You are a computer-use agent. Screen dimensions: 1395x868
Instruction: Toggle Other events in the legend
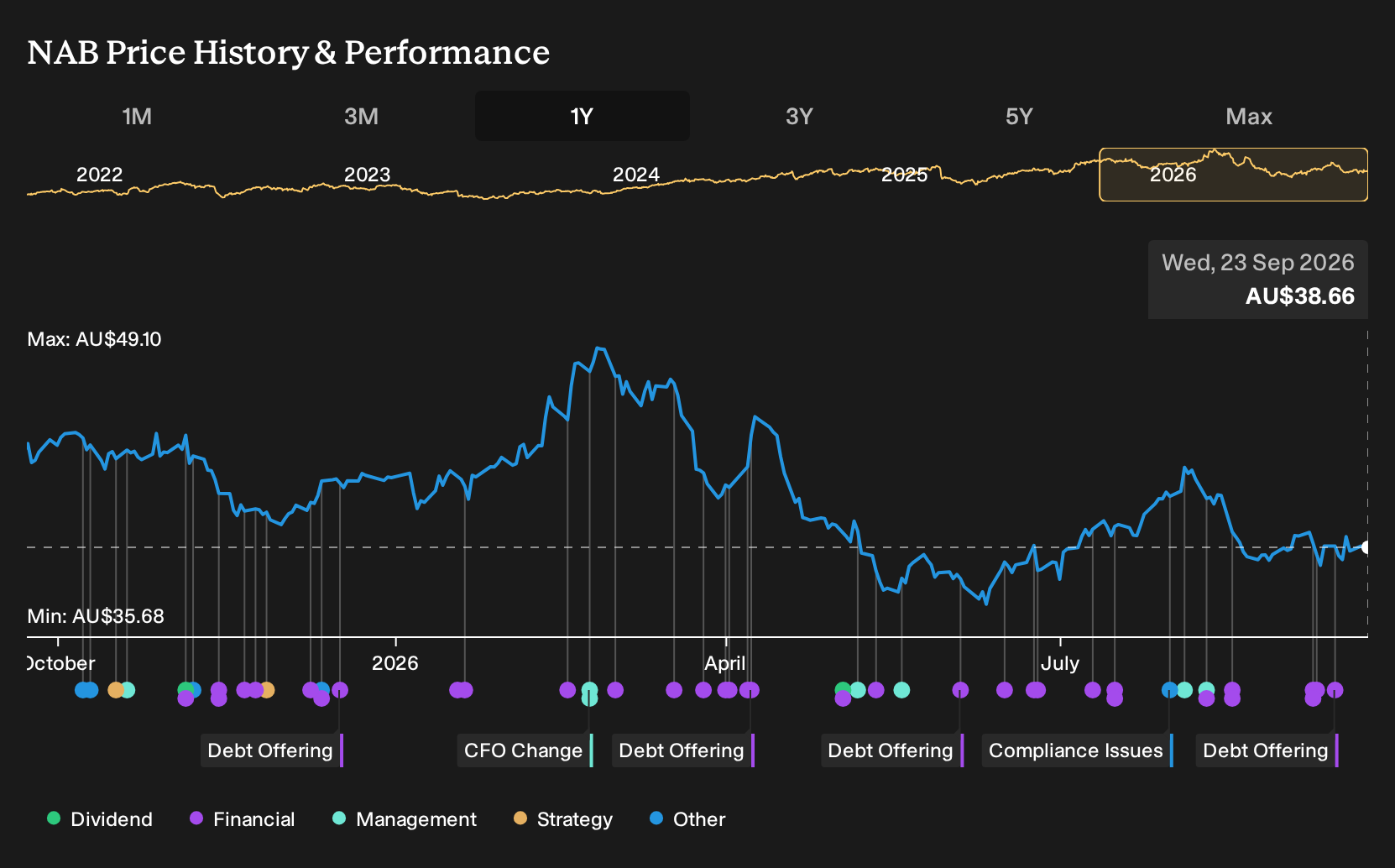tap(687, 819)
